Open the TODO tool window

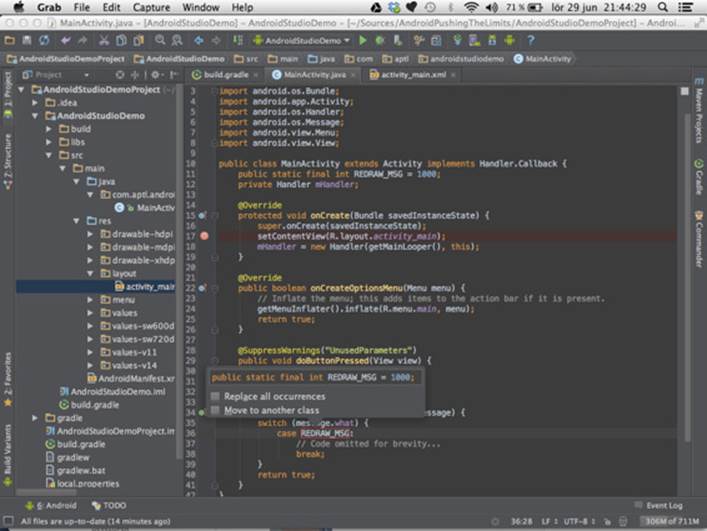point(109,505)
